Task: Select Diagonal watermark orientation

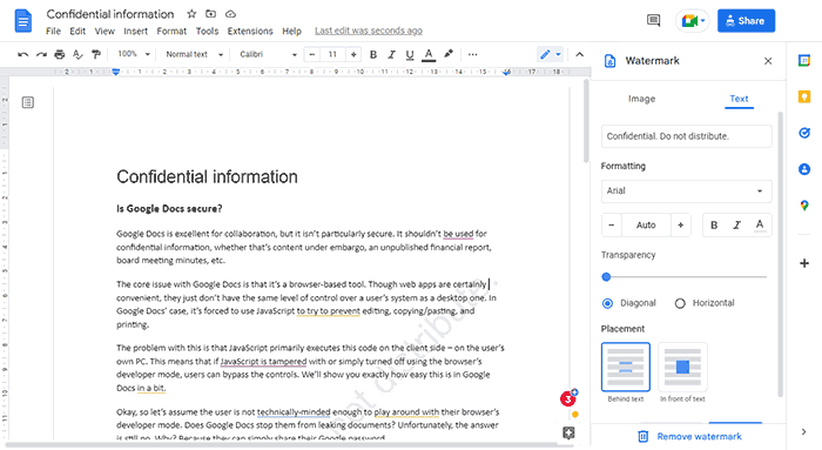Action: (608, 303)
